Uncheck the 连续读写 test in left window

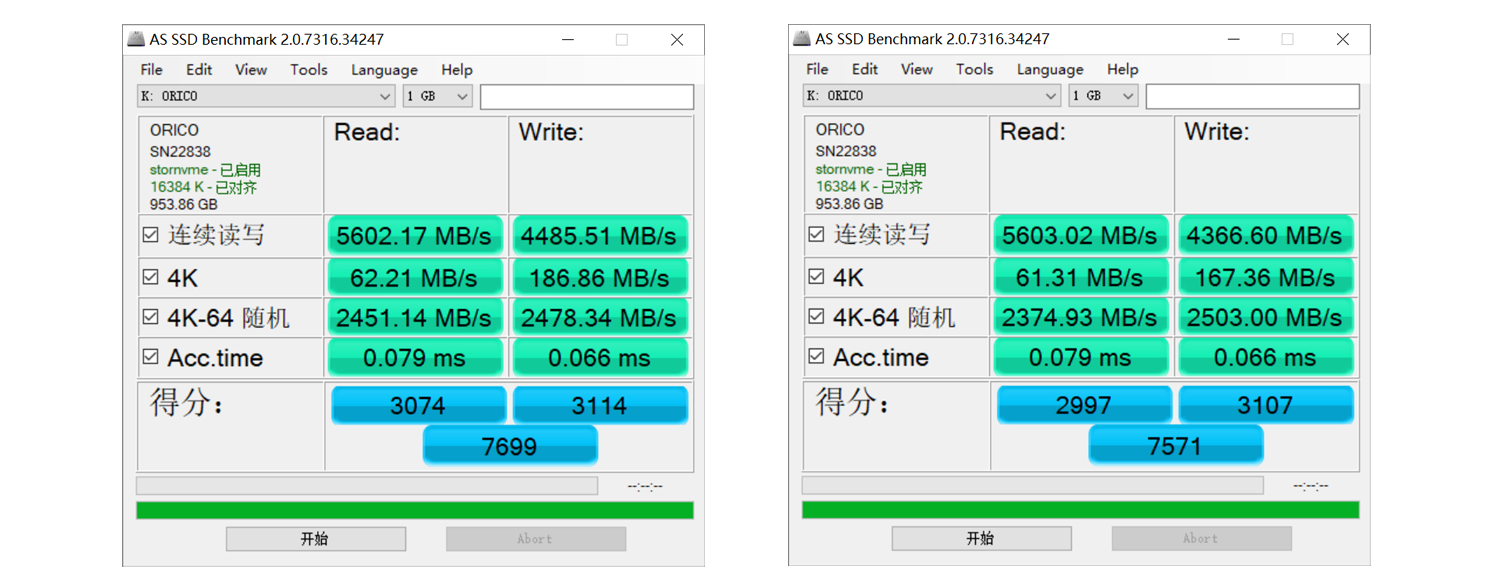pos(151,235)
